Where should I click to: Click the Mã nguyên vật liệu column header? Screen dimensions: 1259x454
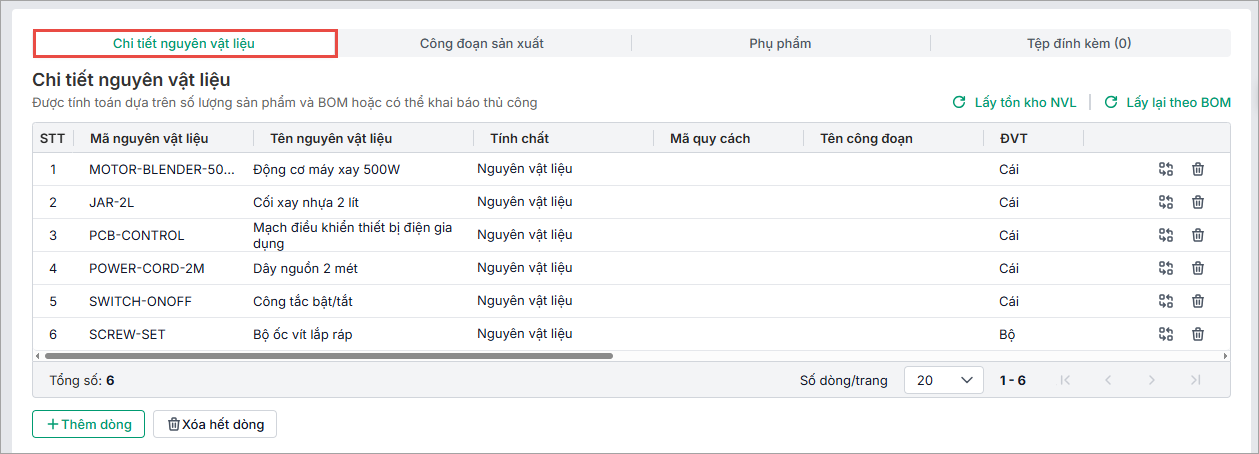pyautogui.click(x=149, y=138)
